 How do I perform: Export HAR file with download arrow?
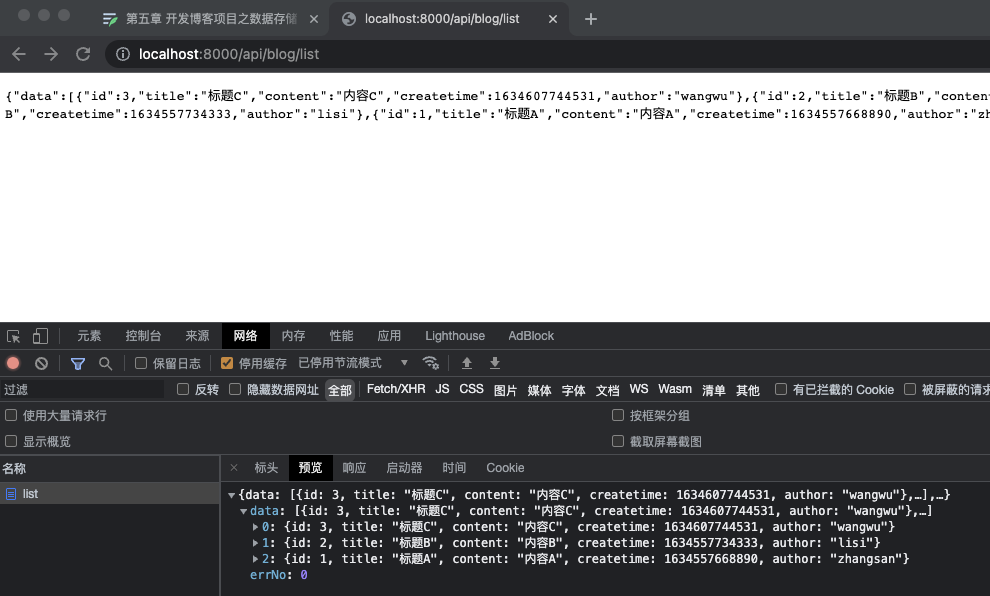coord(495,363)
